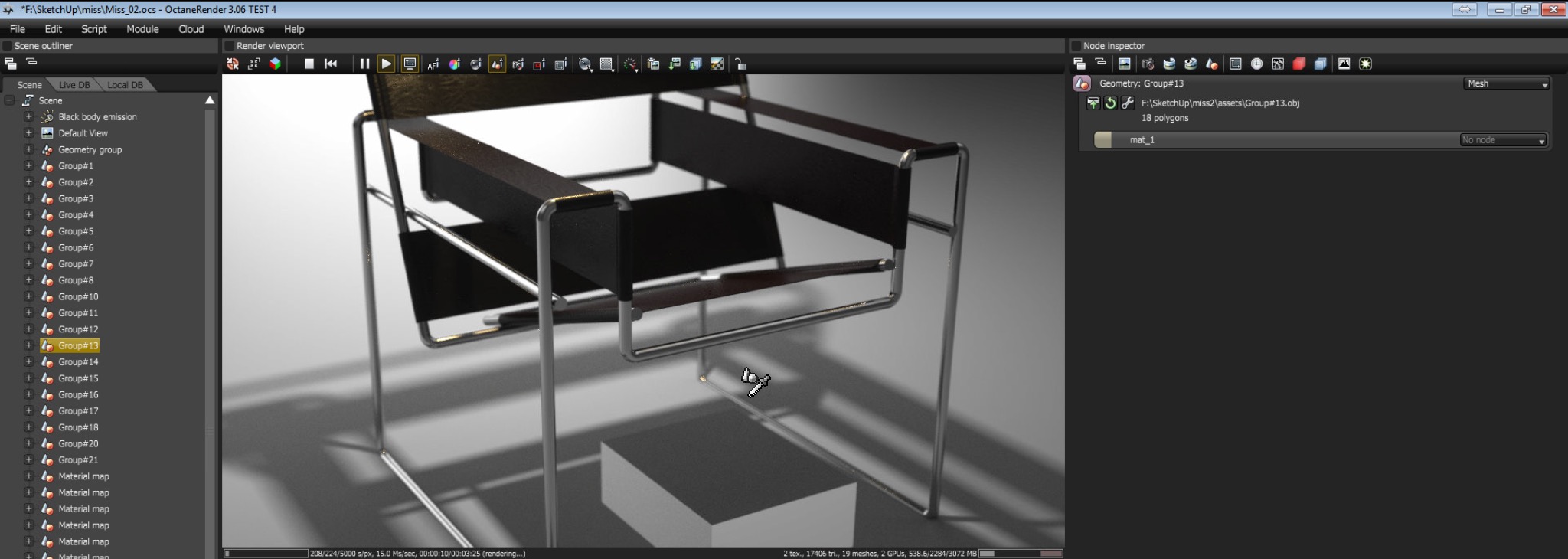Select the white balance color wheel picker

click(x=454, y=64)
